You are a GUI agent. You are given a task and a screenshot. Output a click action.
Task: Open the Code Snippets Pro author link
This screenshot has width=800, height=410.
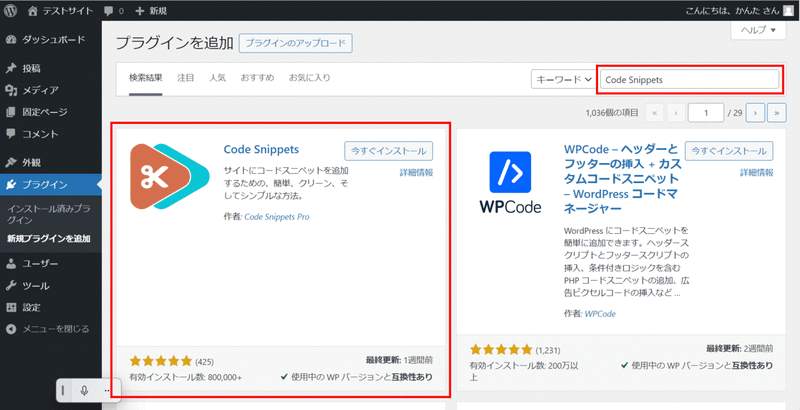pyautogui.click(x=277, y=217)
